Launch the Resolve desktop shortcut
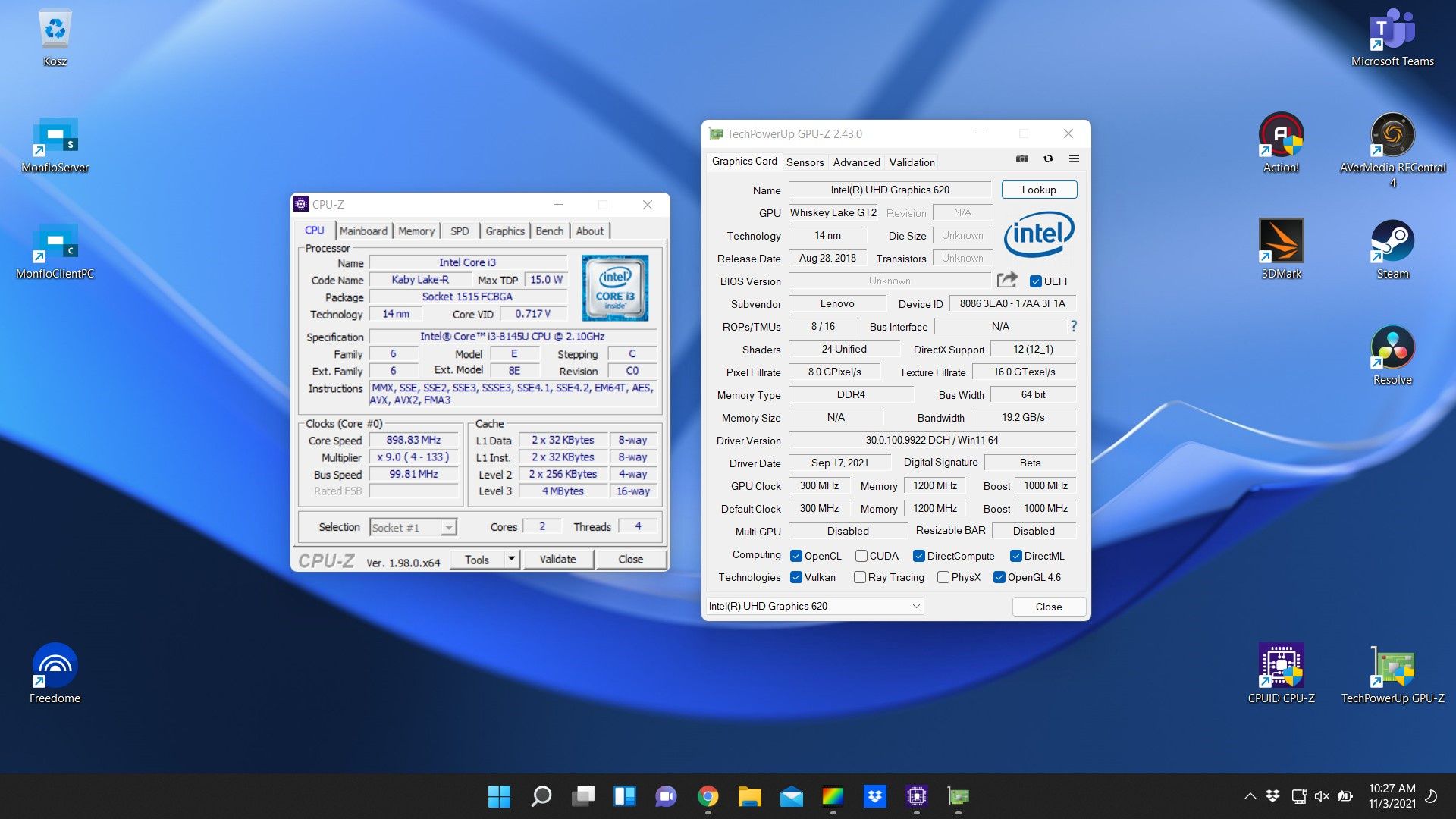The height and width of the screenshot is (819, 1456). pyautogui.click(x=1392, y=356)
